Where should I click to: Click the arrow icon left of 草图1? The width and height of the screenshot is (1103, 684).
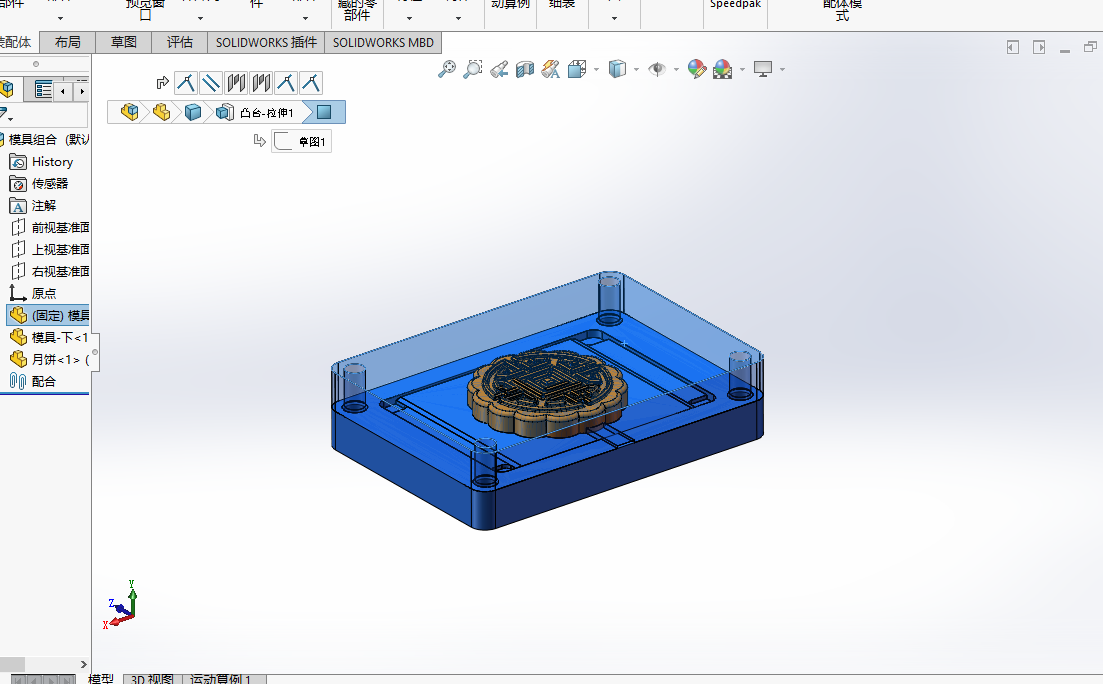[260, 141]
